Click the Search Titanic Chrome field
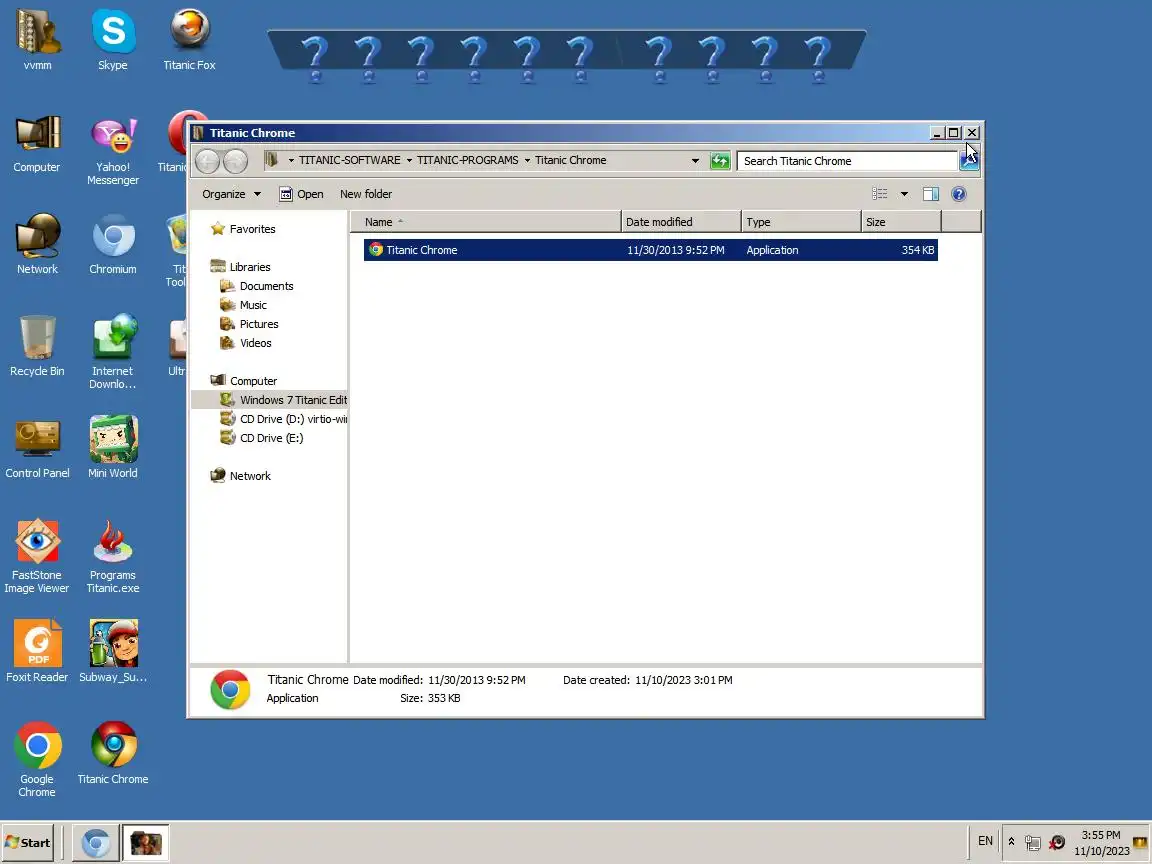The height and width of the screenshot is (864, 1152). (847, 161)
